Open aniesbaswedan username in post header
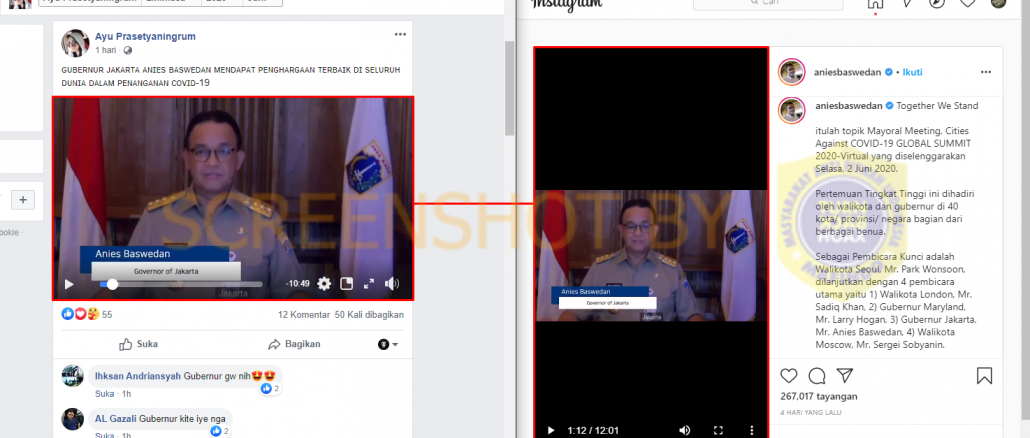Viewport: 1030px width, 438px height. tap(848, 72)
